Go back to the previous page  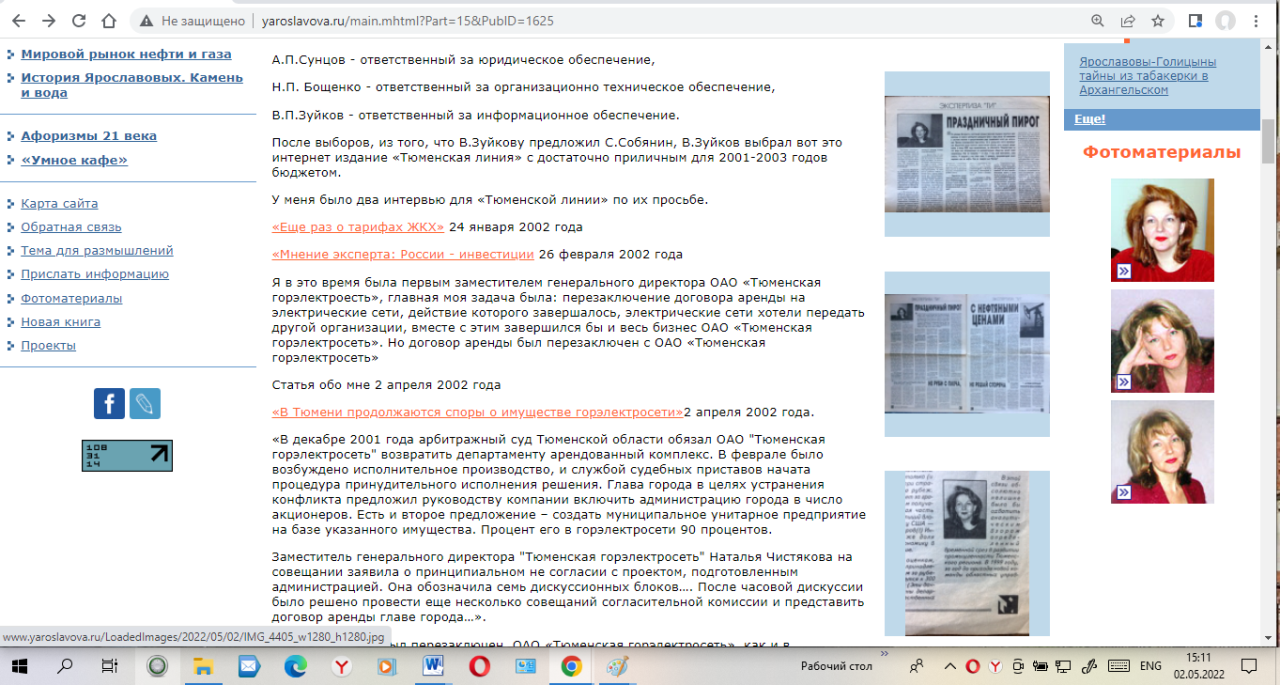tap(19, 20)
